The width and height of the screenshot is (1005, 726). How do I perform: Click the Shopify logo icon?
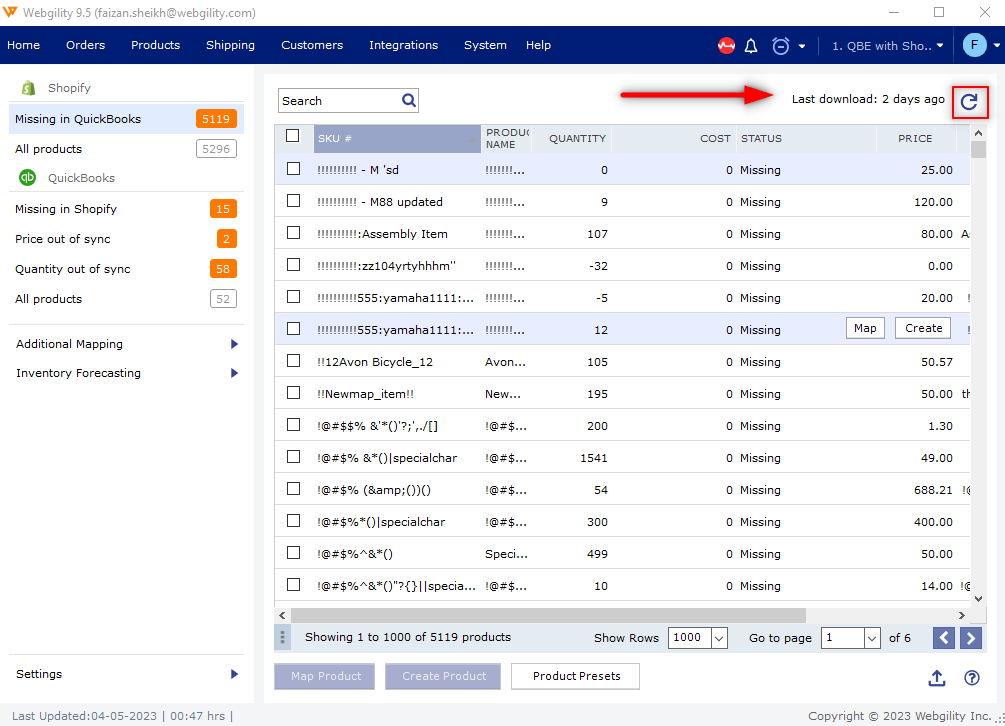[x=28, y=88]
